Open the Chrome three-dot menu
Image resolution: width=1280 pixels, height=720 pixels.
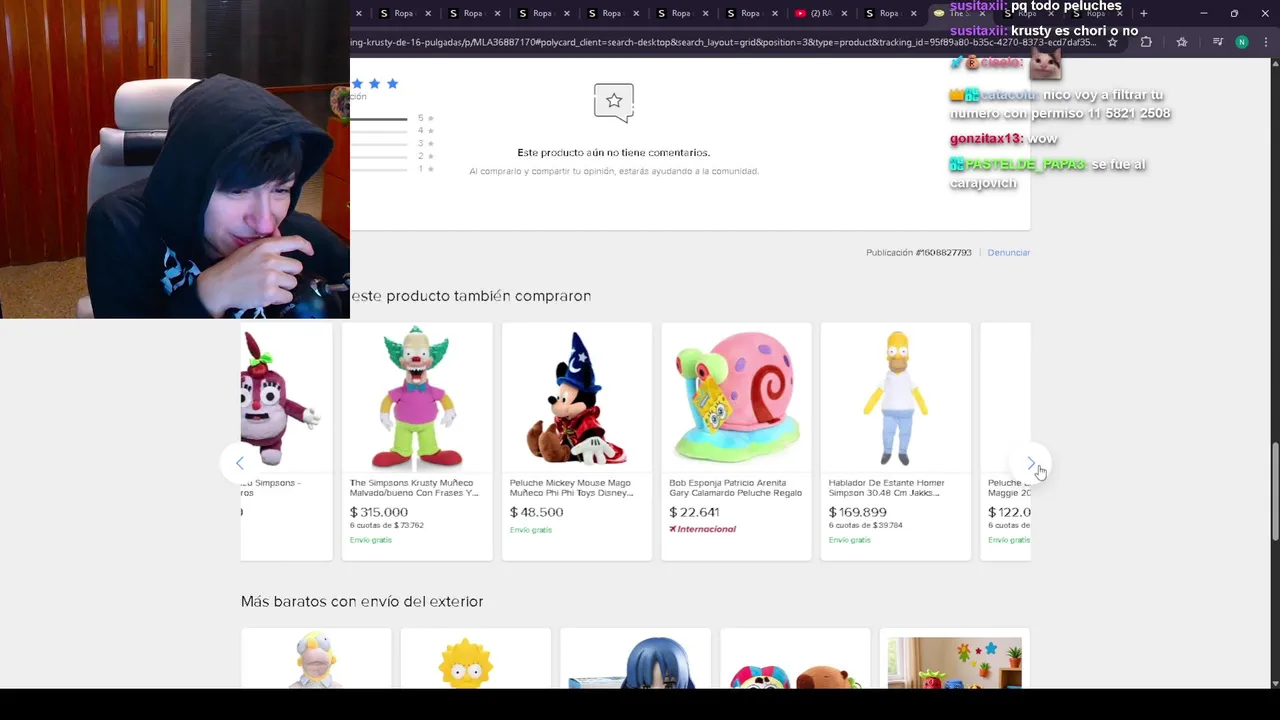point(1266,42)
